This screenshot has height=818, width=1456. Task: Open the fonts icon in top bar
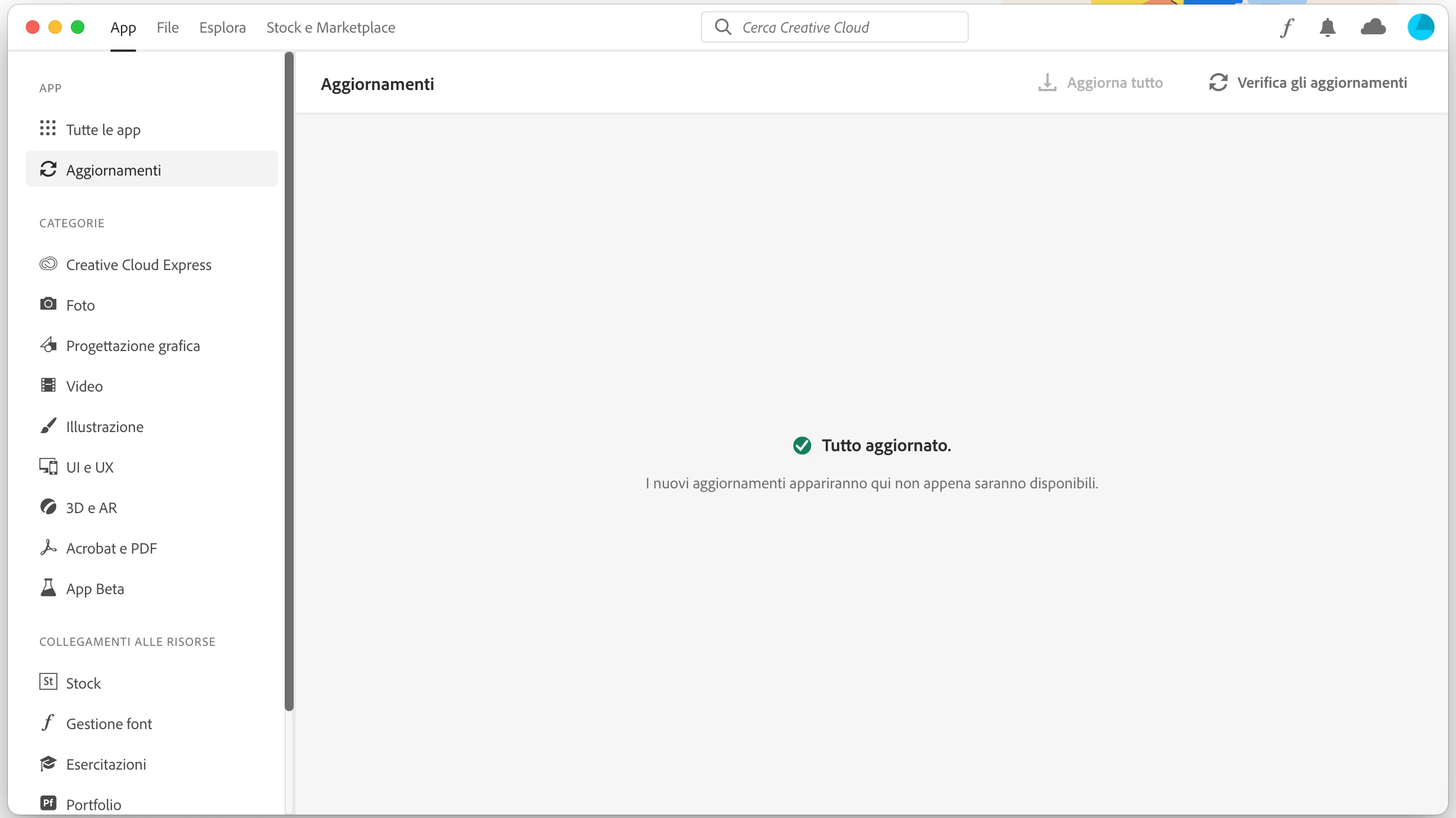pyautogui.click(x=1287, y=27)
